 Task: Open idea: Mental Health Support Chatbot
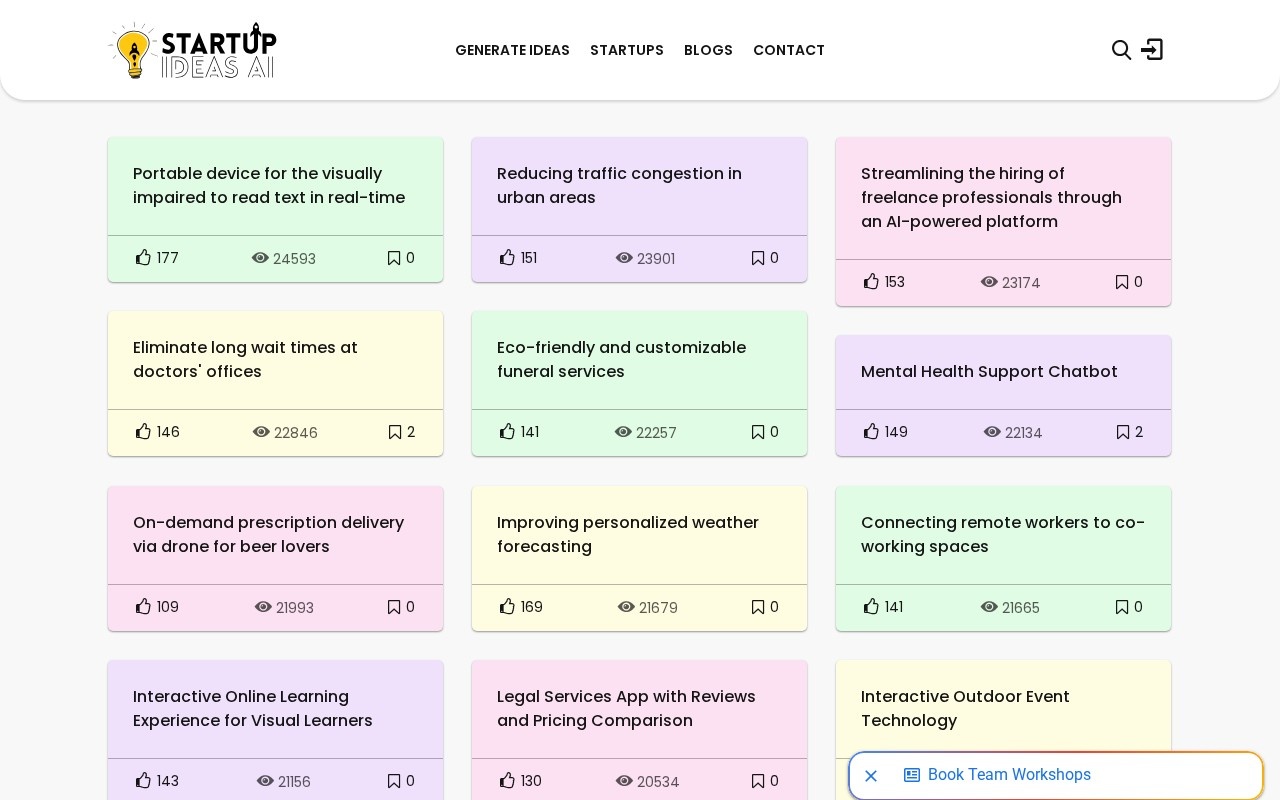coord(989,372)
